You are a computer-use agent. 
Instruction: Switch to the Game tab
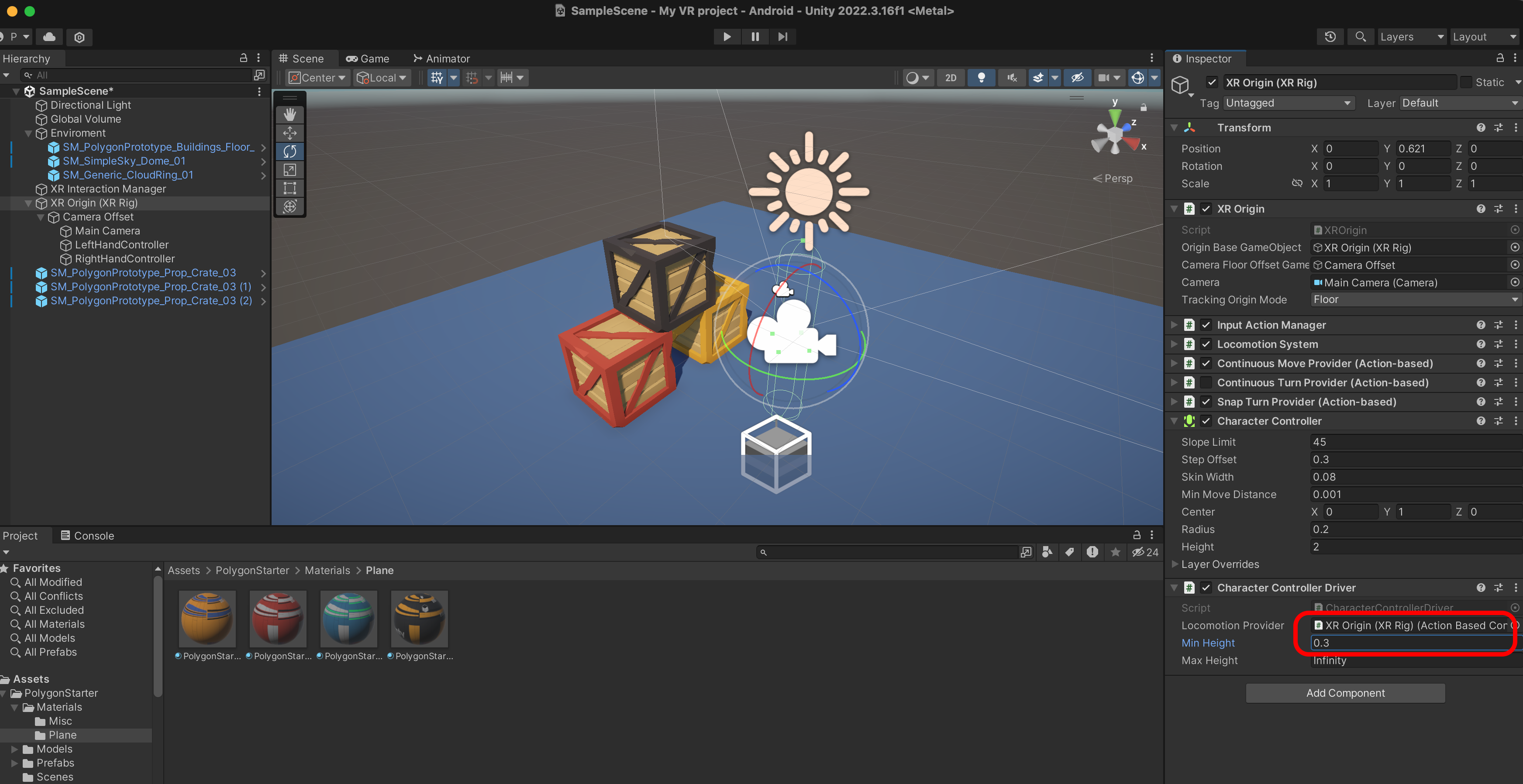368,58
